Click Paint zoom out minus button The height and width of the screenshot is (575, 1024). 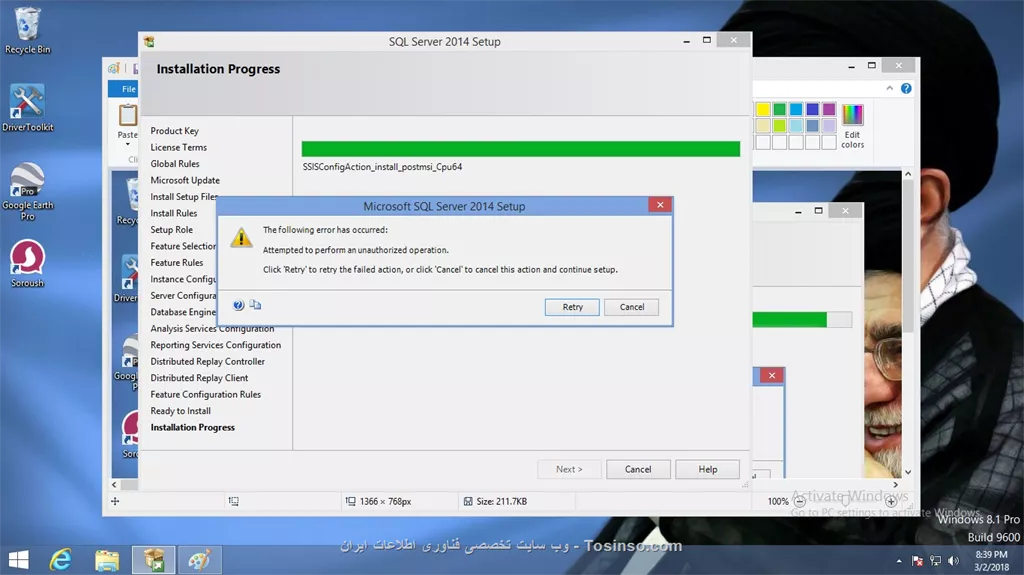point(799,501)
